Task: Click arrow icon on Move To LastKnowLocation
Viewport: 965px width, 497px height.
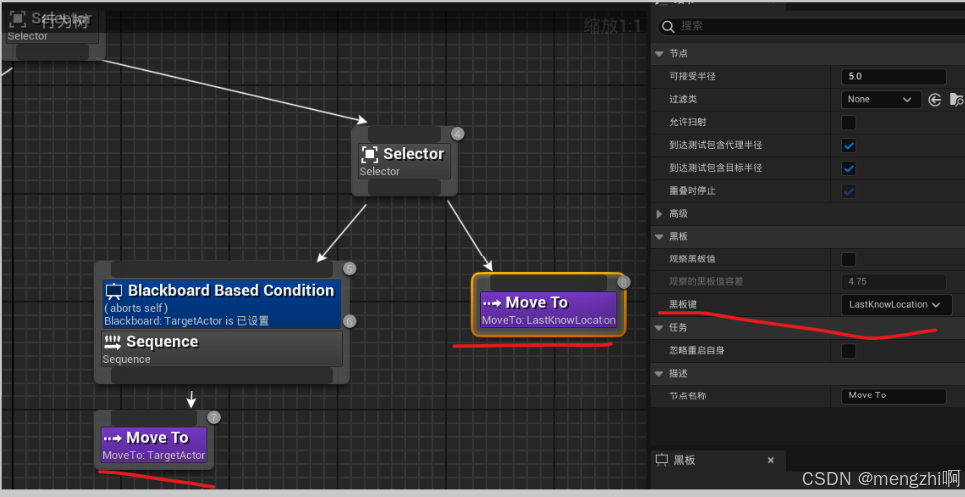Action: pyautogui.click(x=492, y=303)
